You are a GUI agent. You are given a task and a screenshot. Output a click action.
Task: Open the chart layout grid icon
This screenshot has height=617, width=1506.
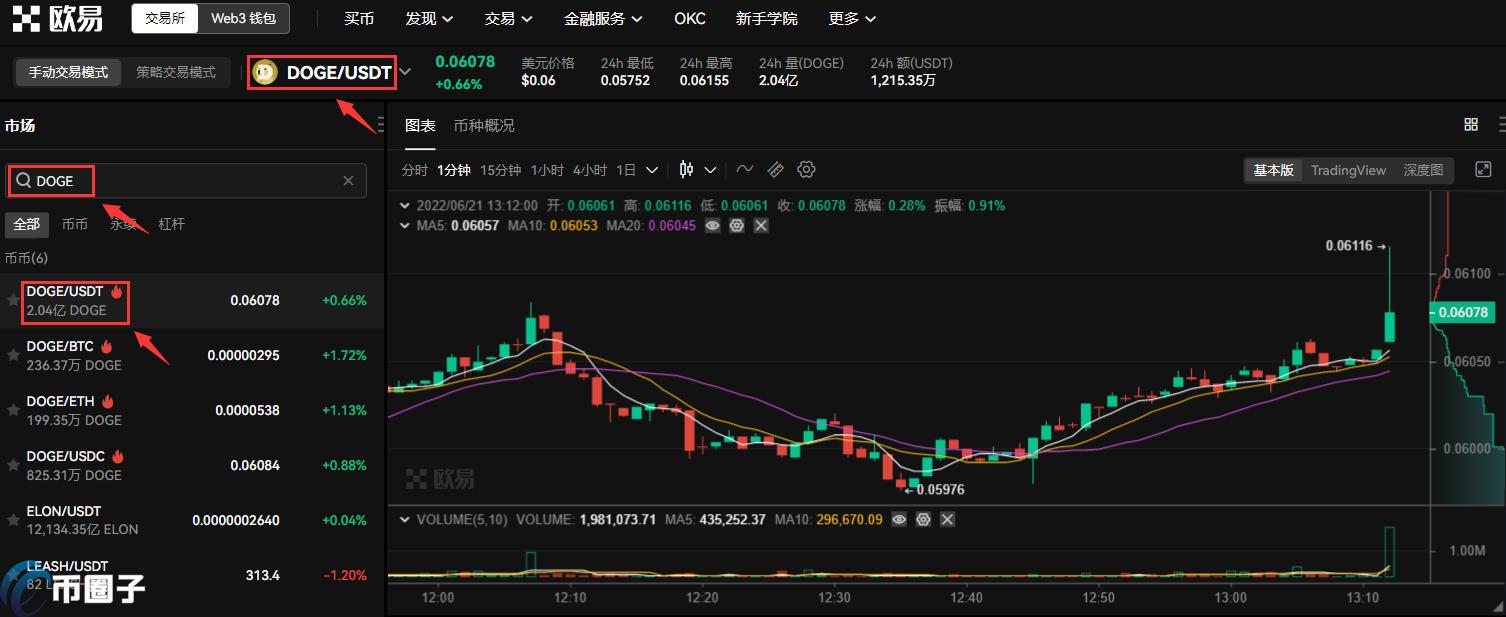pos(1470,124)
